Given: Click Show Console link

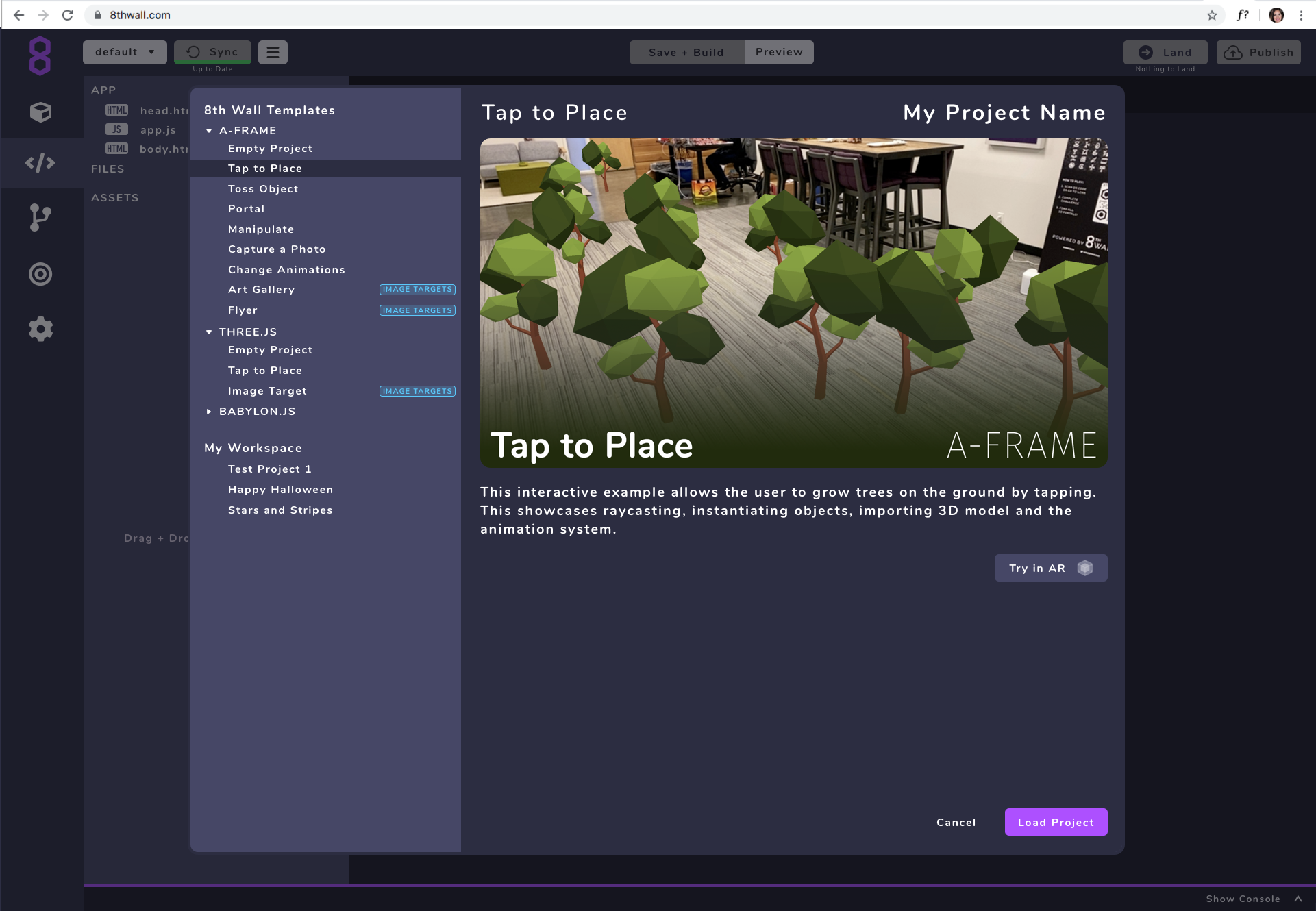Looking at the screenshot, I should click(1243, 899).
